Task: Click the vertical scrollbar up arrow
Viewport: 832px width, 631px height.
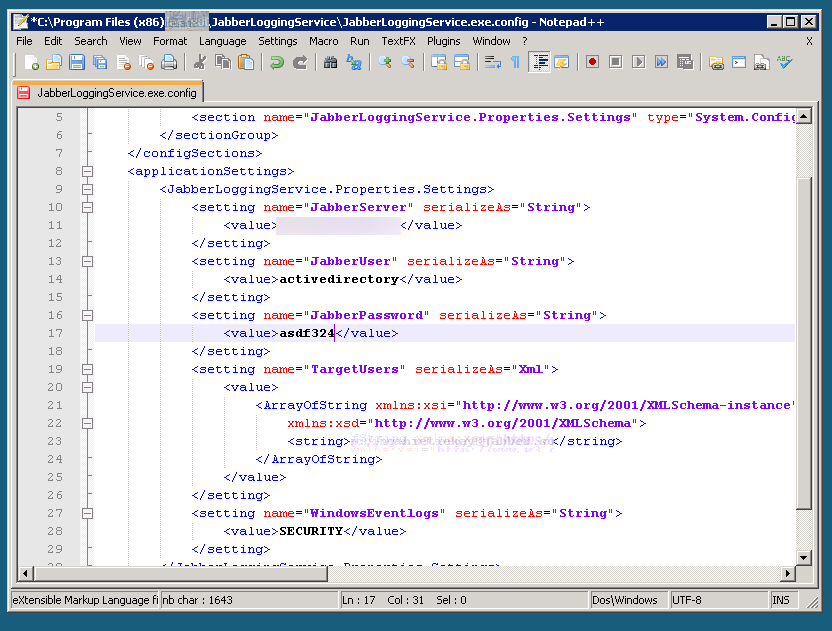Action: point(804,116)
